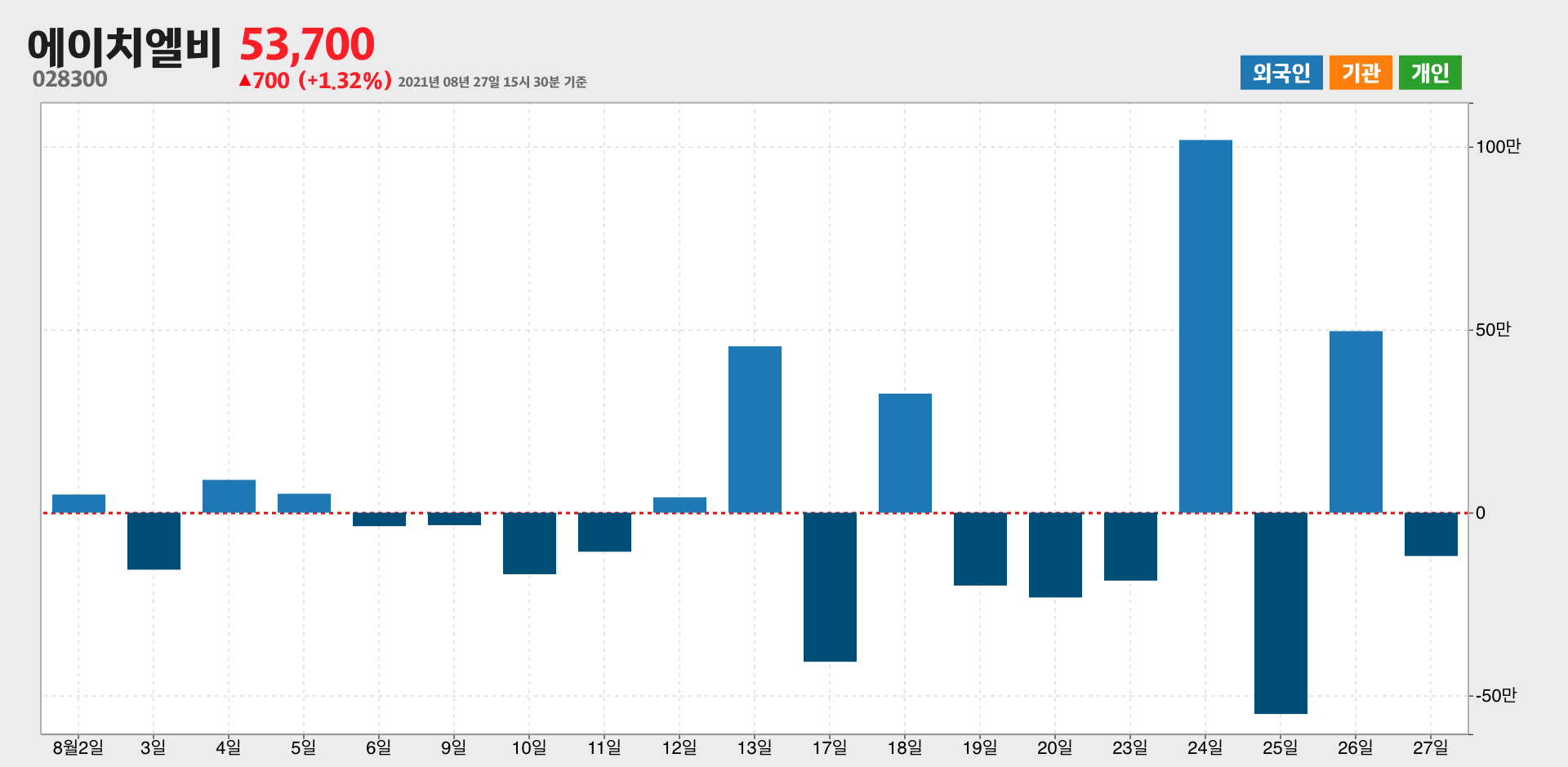Click the 19일 x-axis label
The height and width of the screenshot is (767, 1568).
coord(980,747)
